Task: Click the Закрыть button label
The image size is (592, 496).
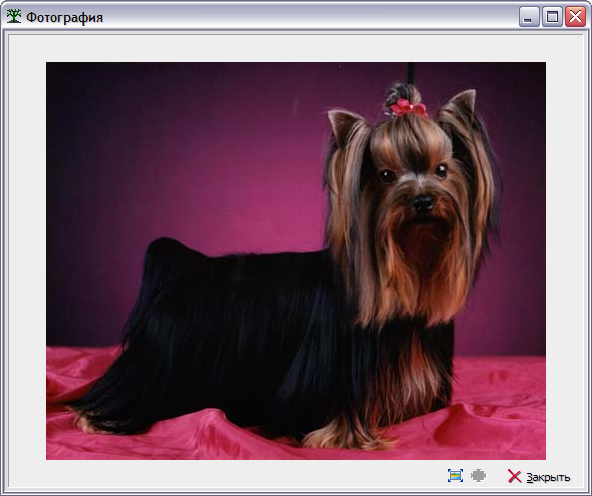Action: tap(548, 478)
